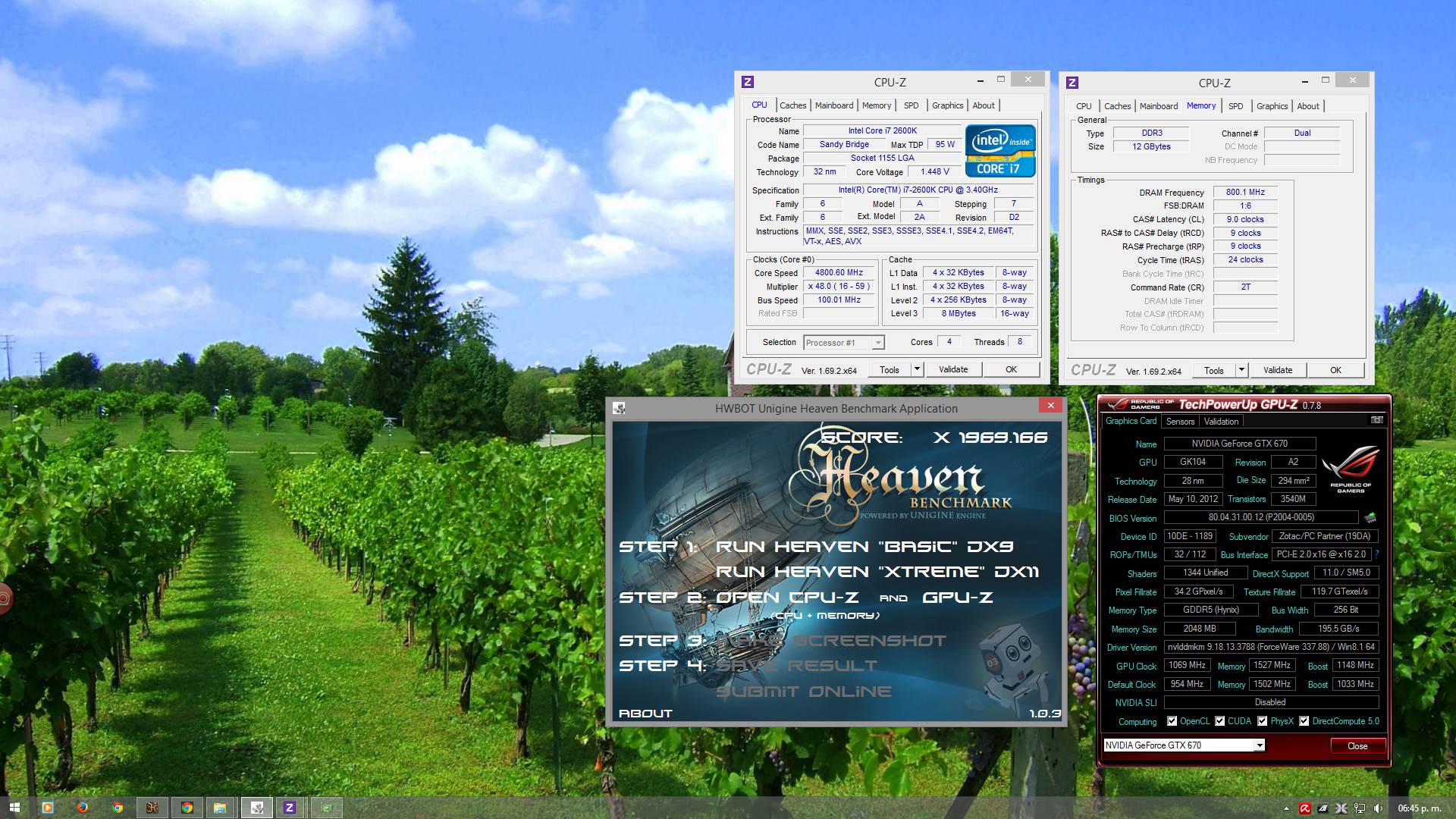Click OK in the CPU-Z Memory window

pyautogui.click(x=1335, y=370)
